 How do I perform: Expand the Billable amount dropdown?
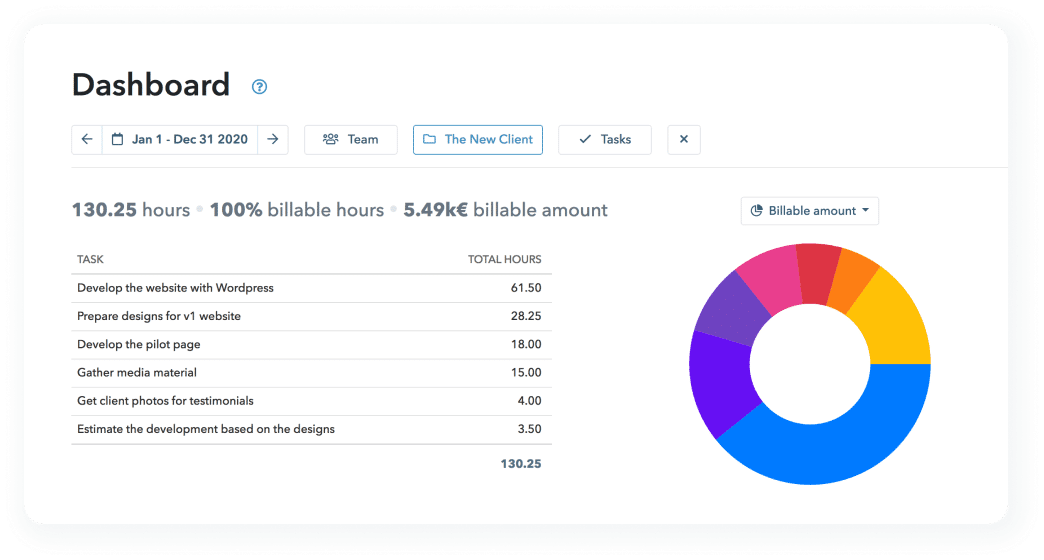809,211
